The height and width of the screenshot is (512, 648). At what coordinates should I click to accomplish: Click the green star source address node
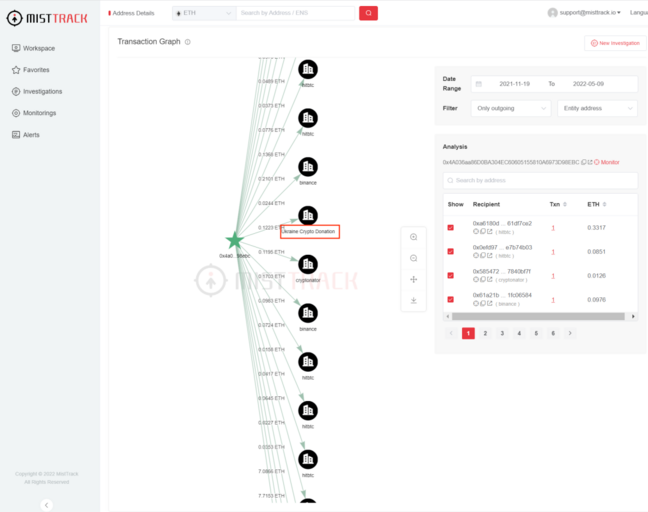(x=234, y=240)
